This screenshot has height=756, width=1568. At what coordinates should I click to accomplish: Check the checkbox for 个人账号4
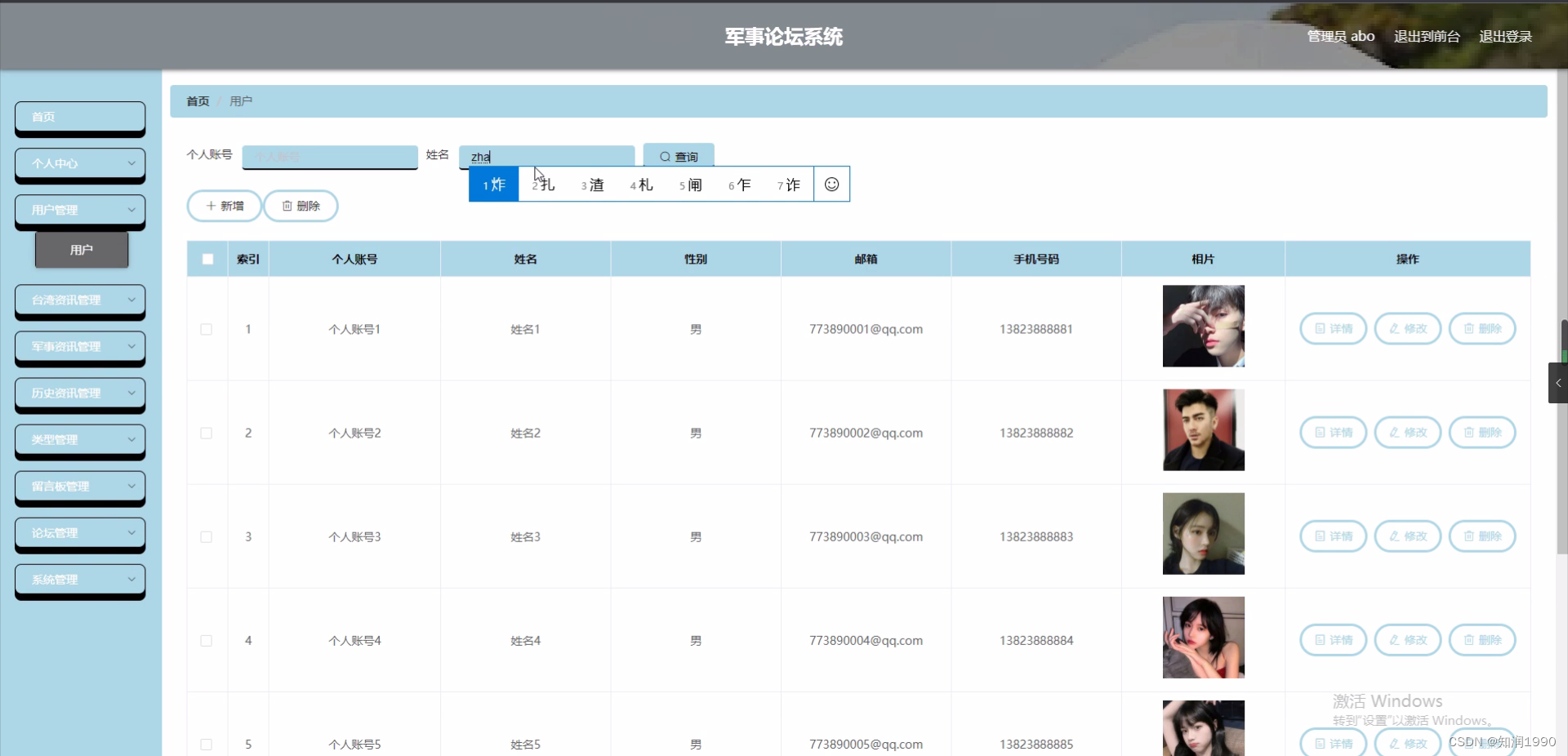point(206,641)
